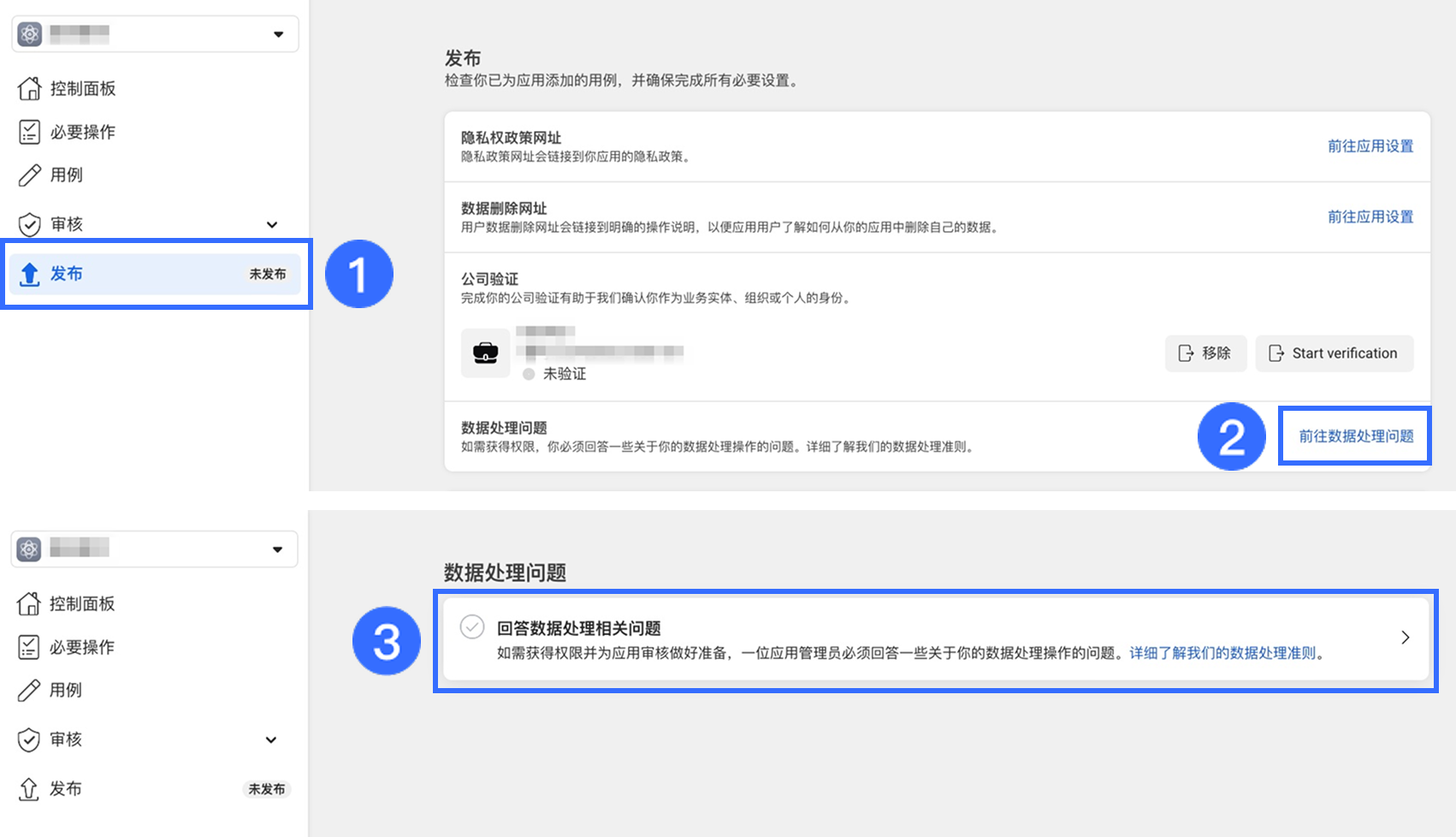This screenshot has width=1456, height=837.
Task: Select 发布 in the lower sidebar
Action: [66, 789]
